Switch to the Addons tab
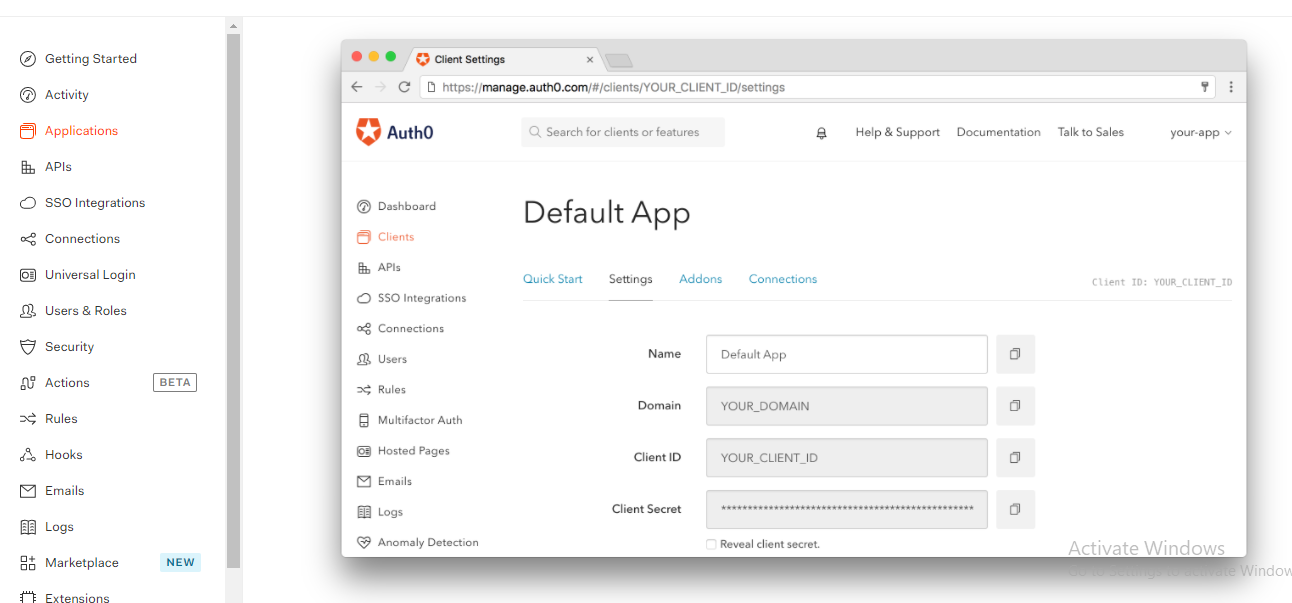 tap(700, 279)
